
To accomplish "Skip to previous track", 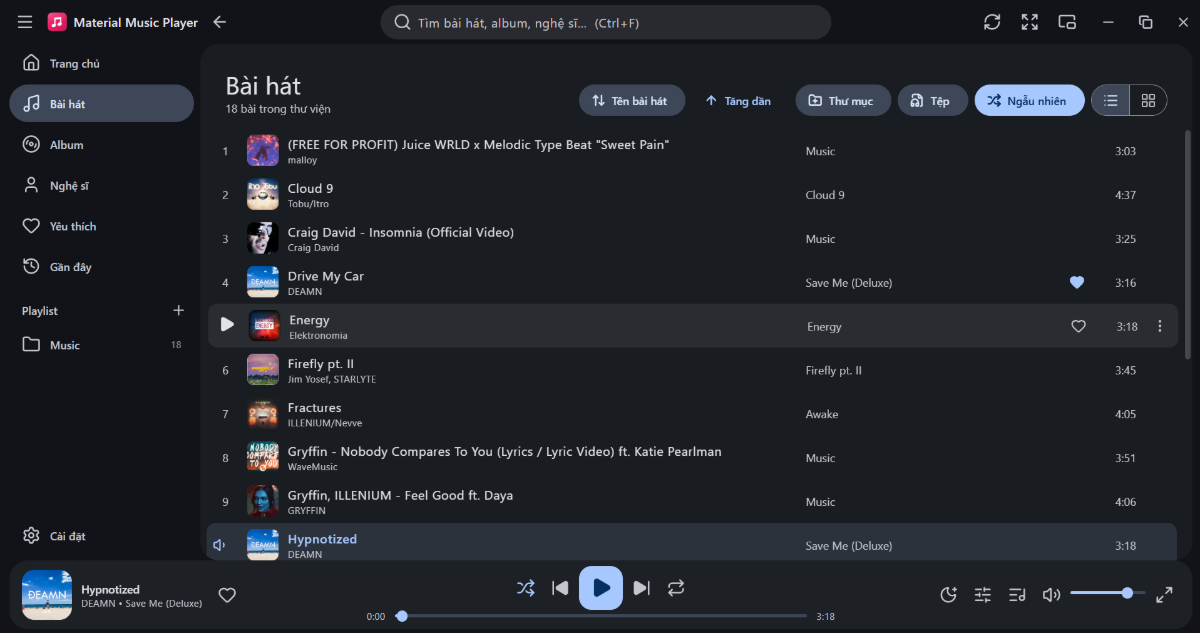I will pyautogui.click(x=560, y=588).
